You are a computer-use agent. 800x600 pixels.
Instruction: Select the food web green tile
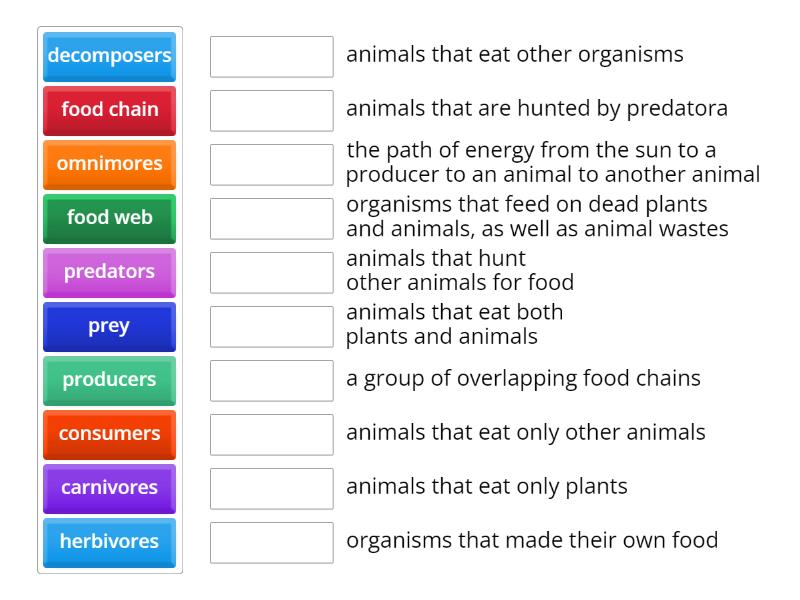(x=109, y=219)
